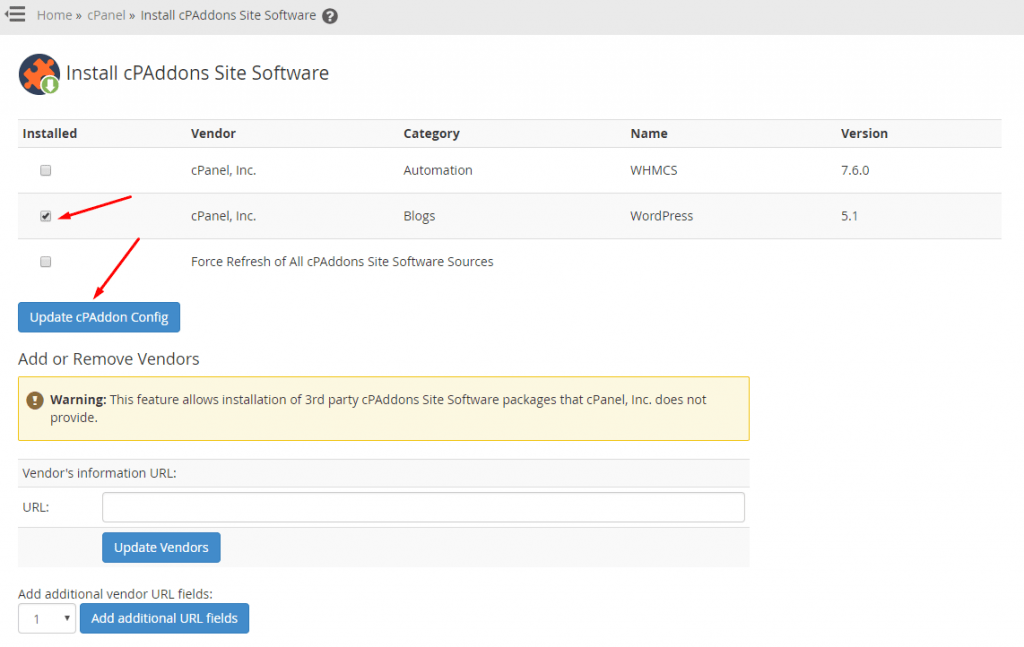This screenshot has height=647, width=1024.
Task: Click the Version column header
Action: [x=864, y=133]
